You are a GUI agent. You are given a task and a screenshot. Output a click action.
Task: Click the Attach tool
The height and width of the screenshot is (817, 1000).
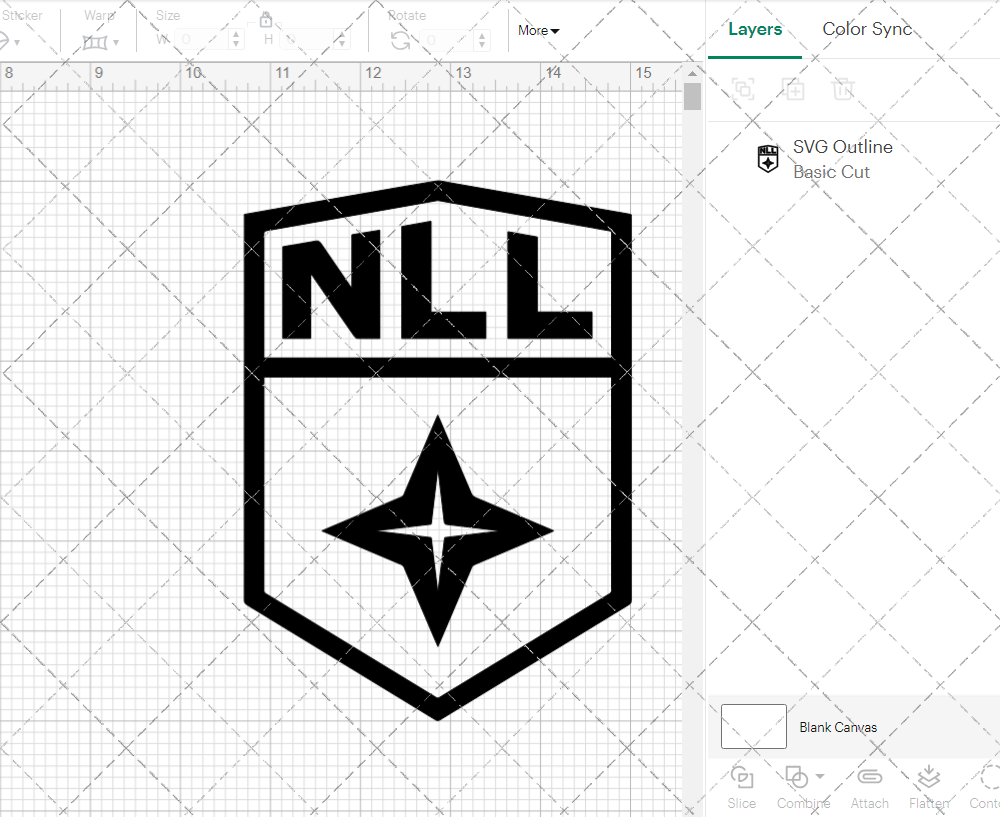(x=869, y=787)
